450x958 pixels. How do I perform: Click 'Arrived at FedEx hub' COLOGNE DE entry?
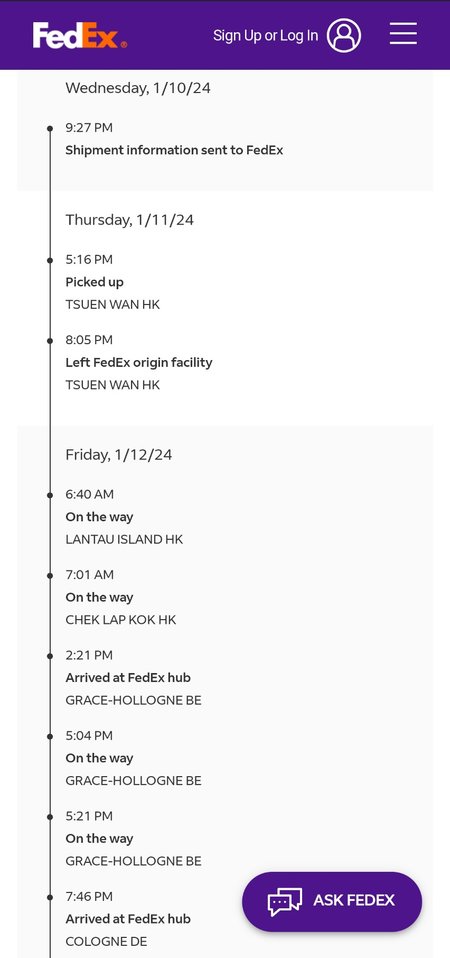[x=128, y=919]
